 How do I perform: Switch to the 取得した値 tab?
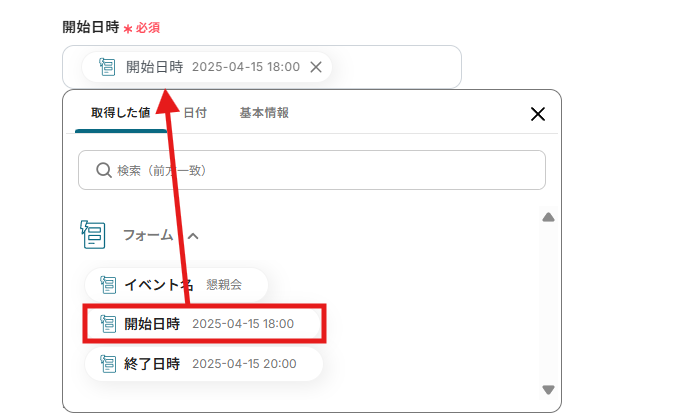coord(120,114)
